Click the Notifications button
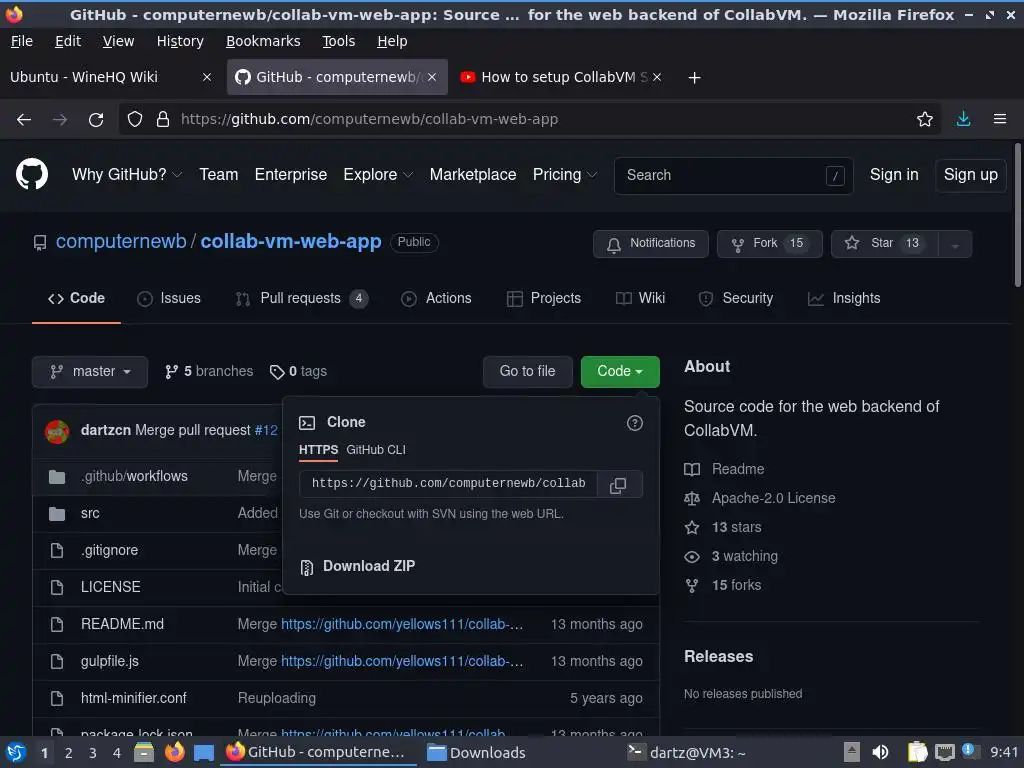 [x=650, y=244]
